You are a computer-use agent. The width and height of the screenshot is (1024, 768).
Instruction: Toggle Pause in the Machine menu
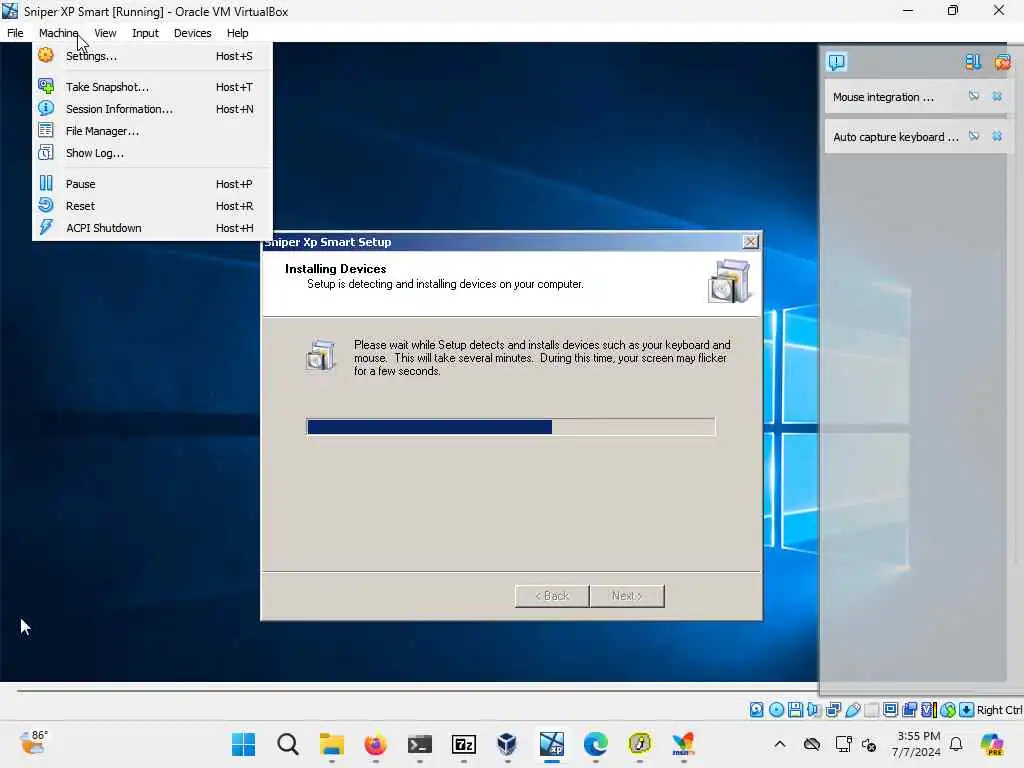coord(152,184)
